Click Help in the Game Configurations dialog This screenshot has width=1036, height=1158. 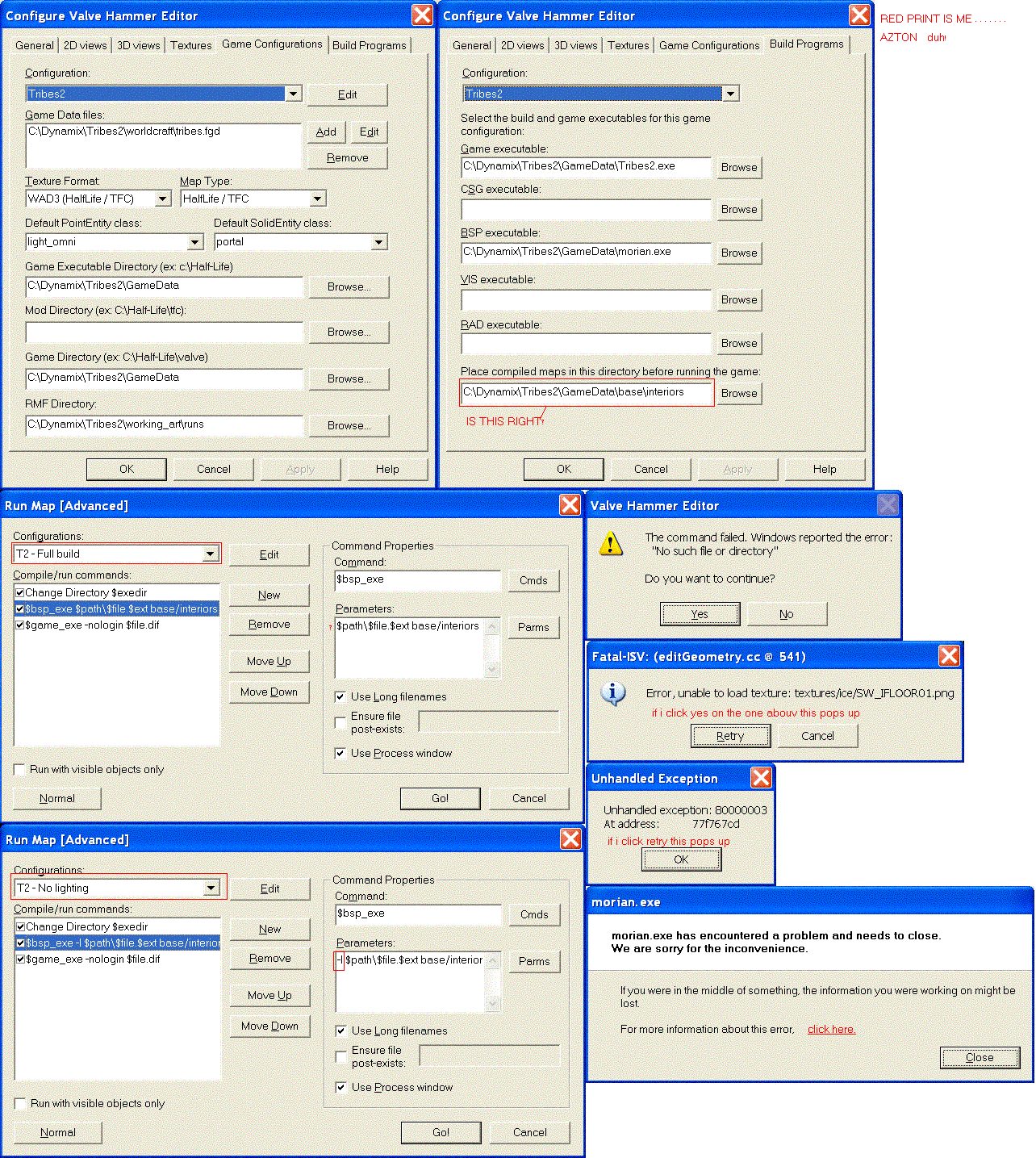[387, 469]
